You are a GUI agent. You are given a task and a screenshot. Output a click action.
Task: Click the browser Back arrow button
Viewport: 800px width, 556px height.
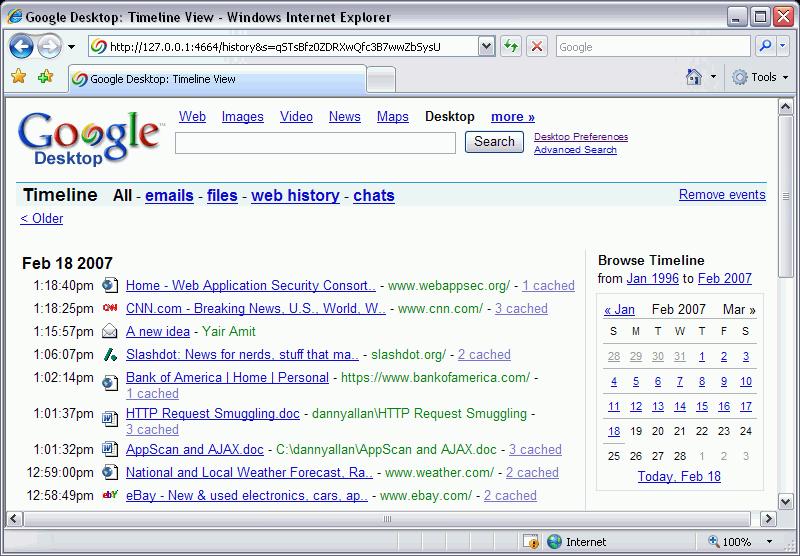pos(21,47)
